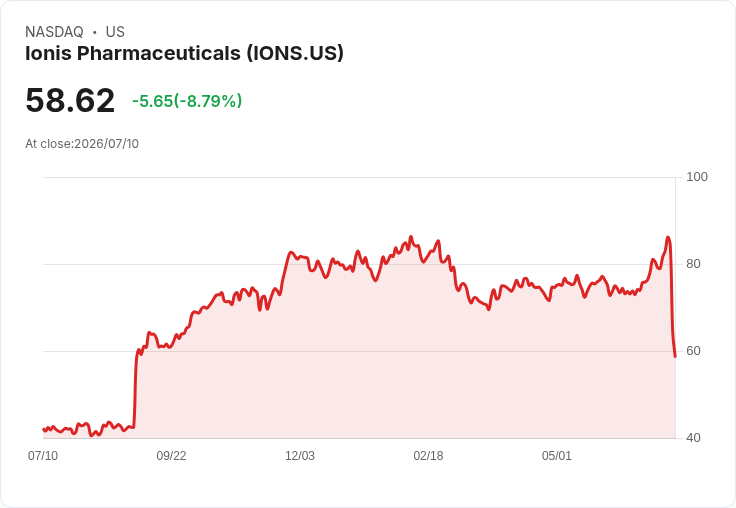
Task: Click the NASDAQ exchange label
Action: (x=54, y=32)
